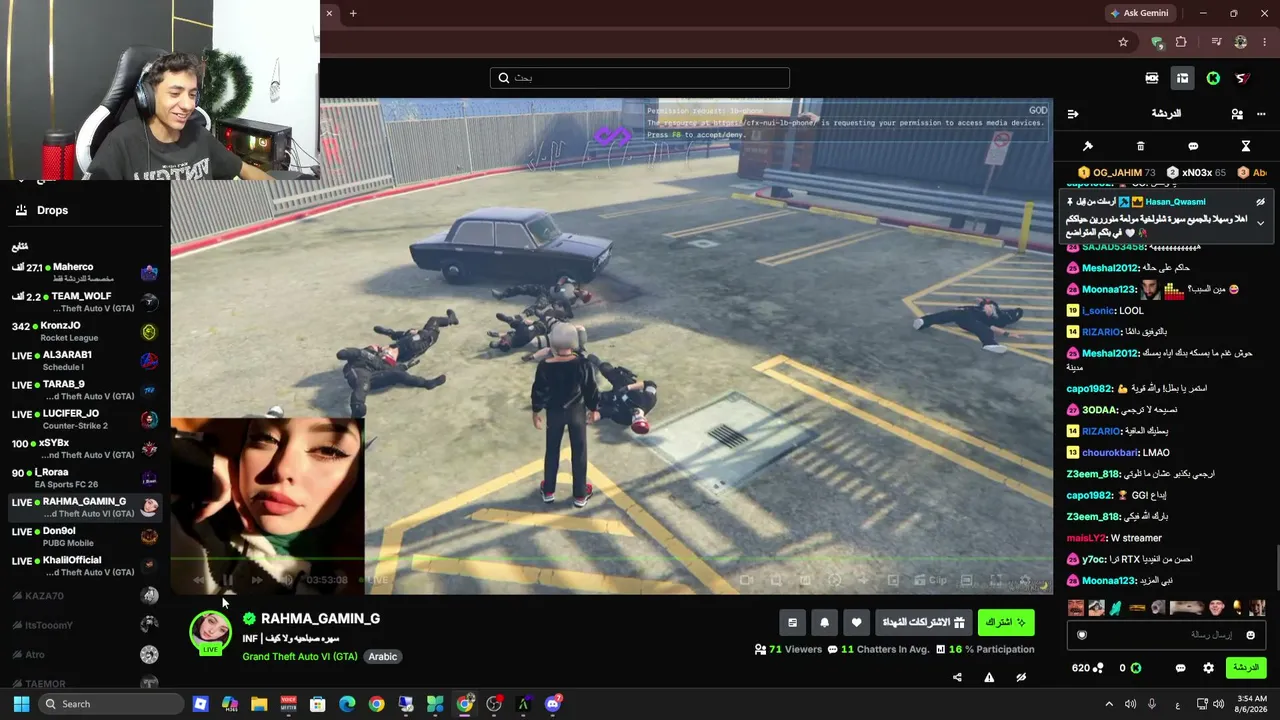Open the Kick K balance showing 0

click(x=1130, y=668)
